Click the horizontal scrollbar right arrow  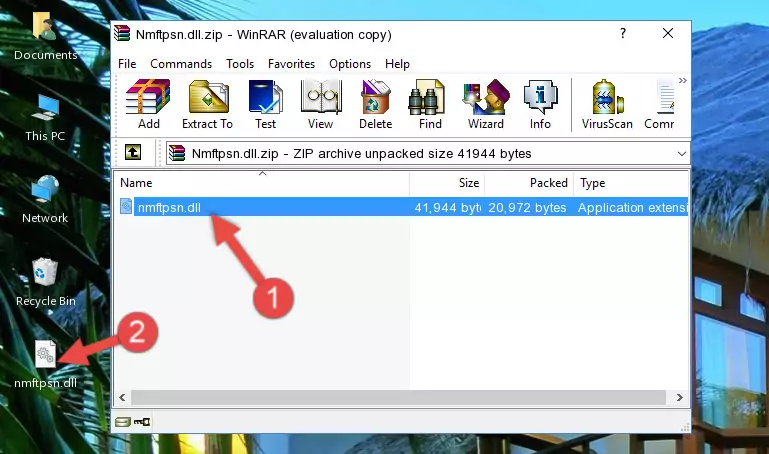coord(680,397)
